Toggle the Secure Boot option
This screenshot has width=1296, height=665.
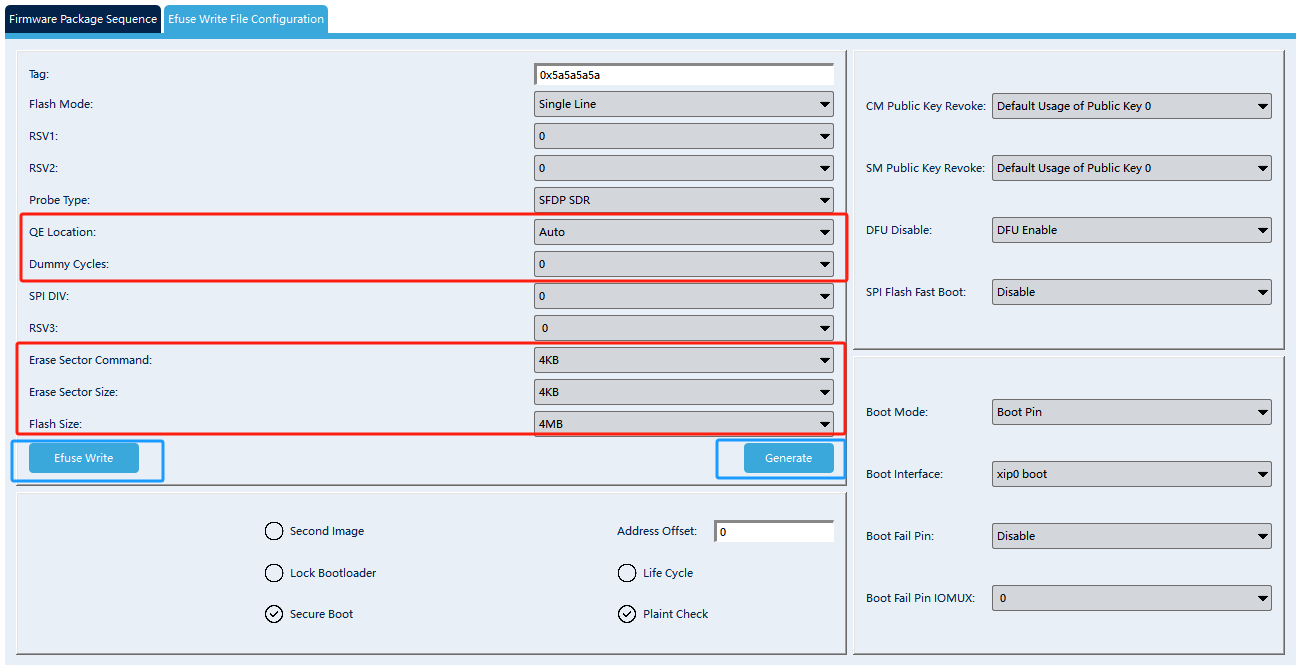click(308, 614)
